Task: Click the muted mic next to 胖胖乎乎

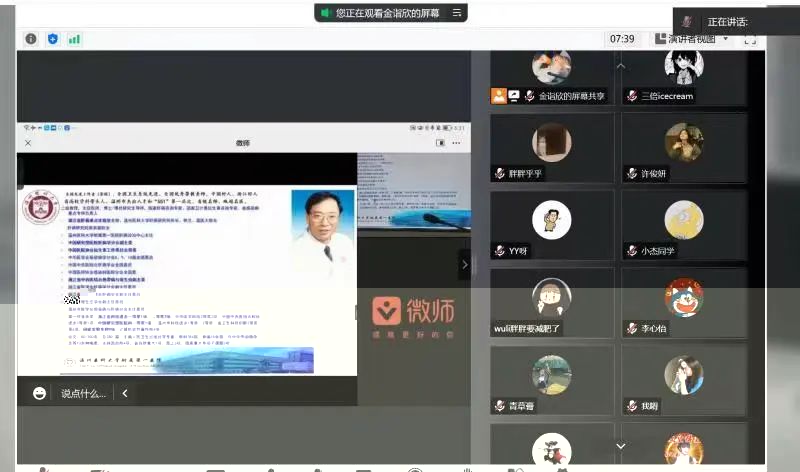Action: (x=500, y=173)
